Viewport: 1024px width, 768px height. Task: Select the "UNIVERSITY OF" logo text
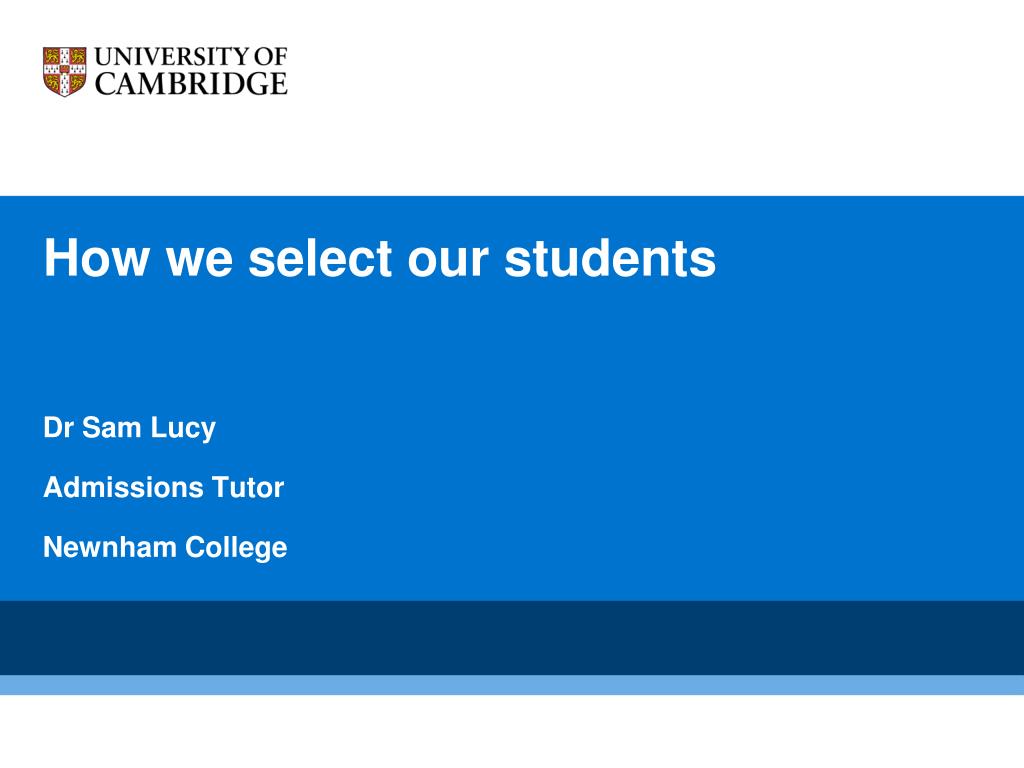click(191, 57)
